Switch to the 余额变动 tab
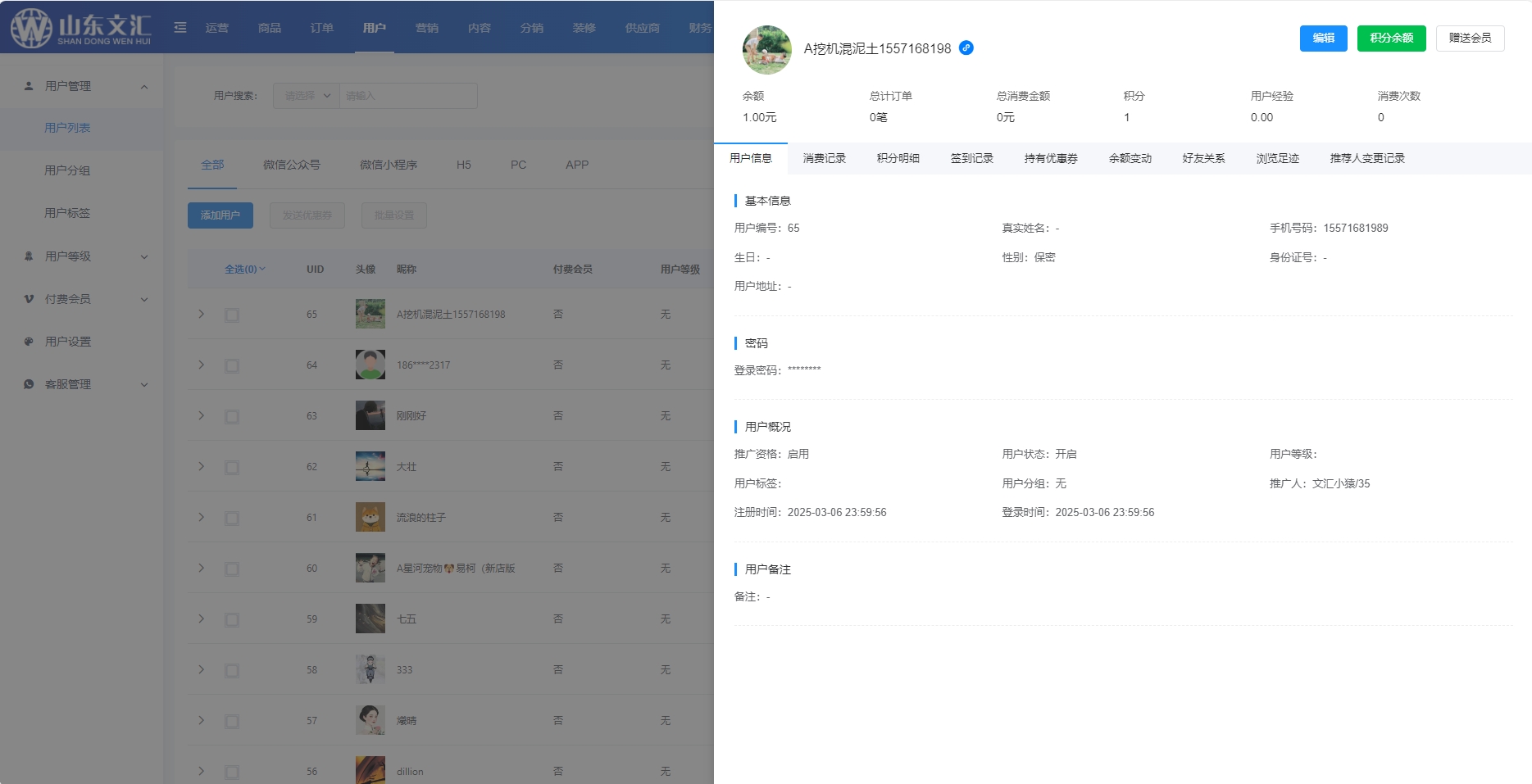This screenshot has height=784, width=1532. (1130, 158)
